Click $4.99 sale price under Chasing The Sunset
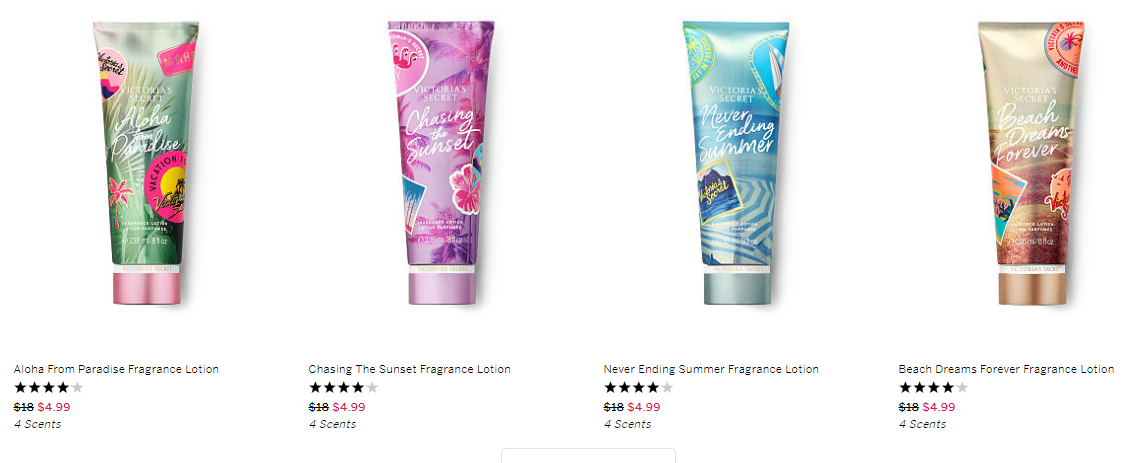The height and width of the screenshot is (463, 1122). (x=348, y=407)
